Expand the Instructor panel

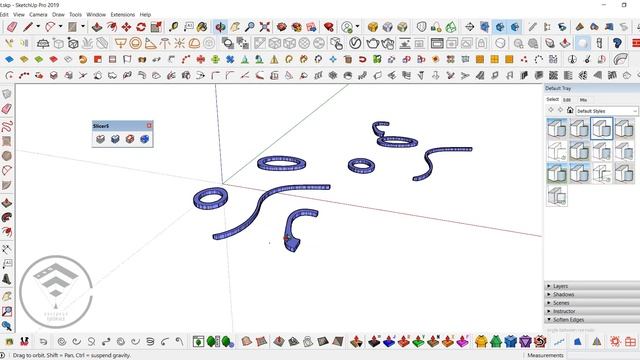click(x=592, y=311)
